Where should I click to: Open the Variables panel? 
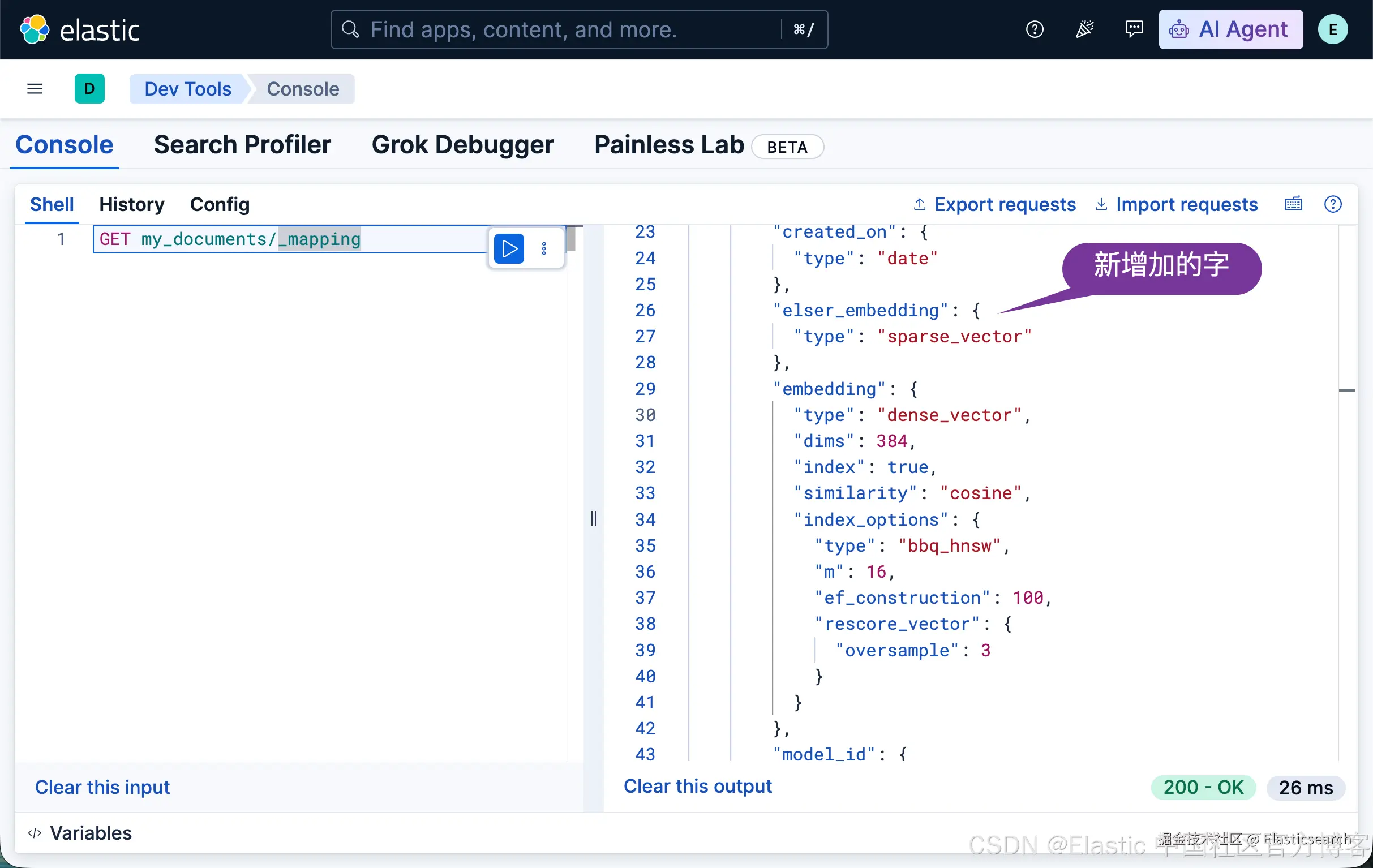[80, 833]
